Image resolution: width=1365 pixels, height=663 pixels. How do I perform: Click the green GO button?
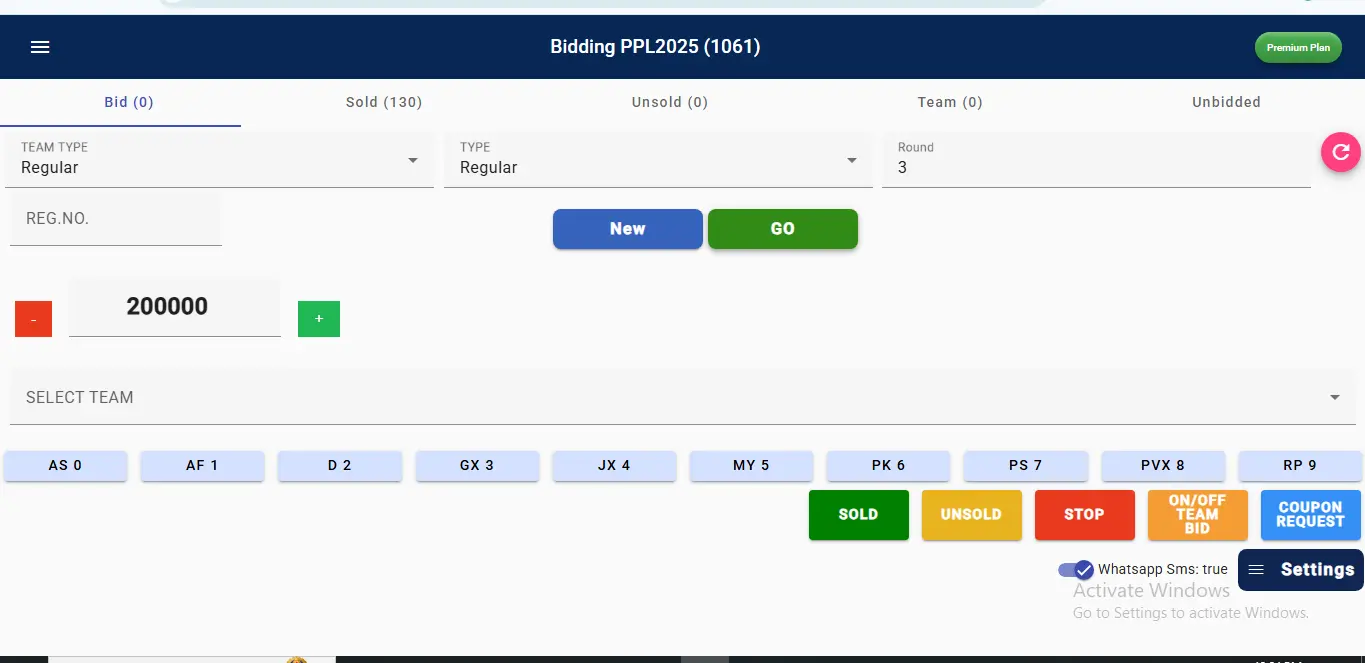(782, 229)
